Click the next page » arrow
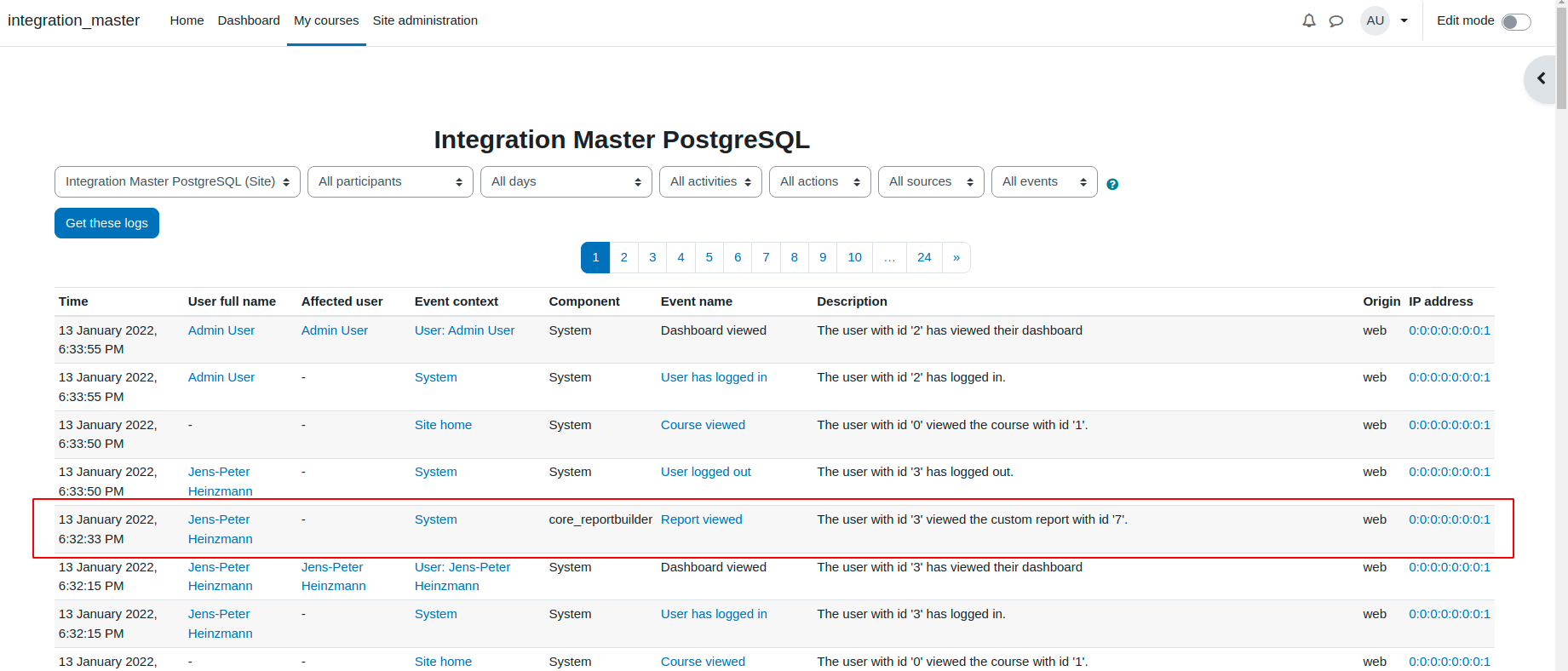The image size is (1568, 671). (956, 257)
